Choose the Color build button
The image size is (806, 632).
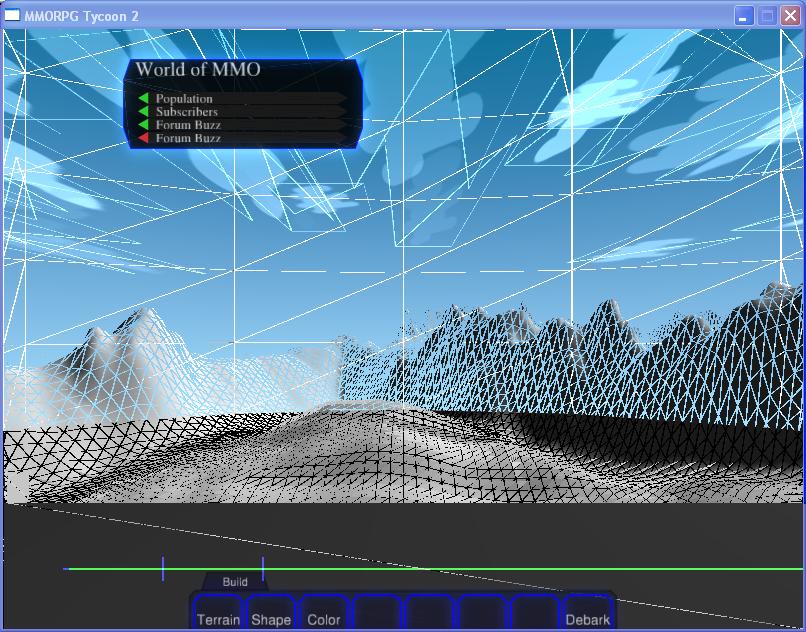pyautogui.click(x=324, y=612)
